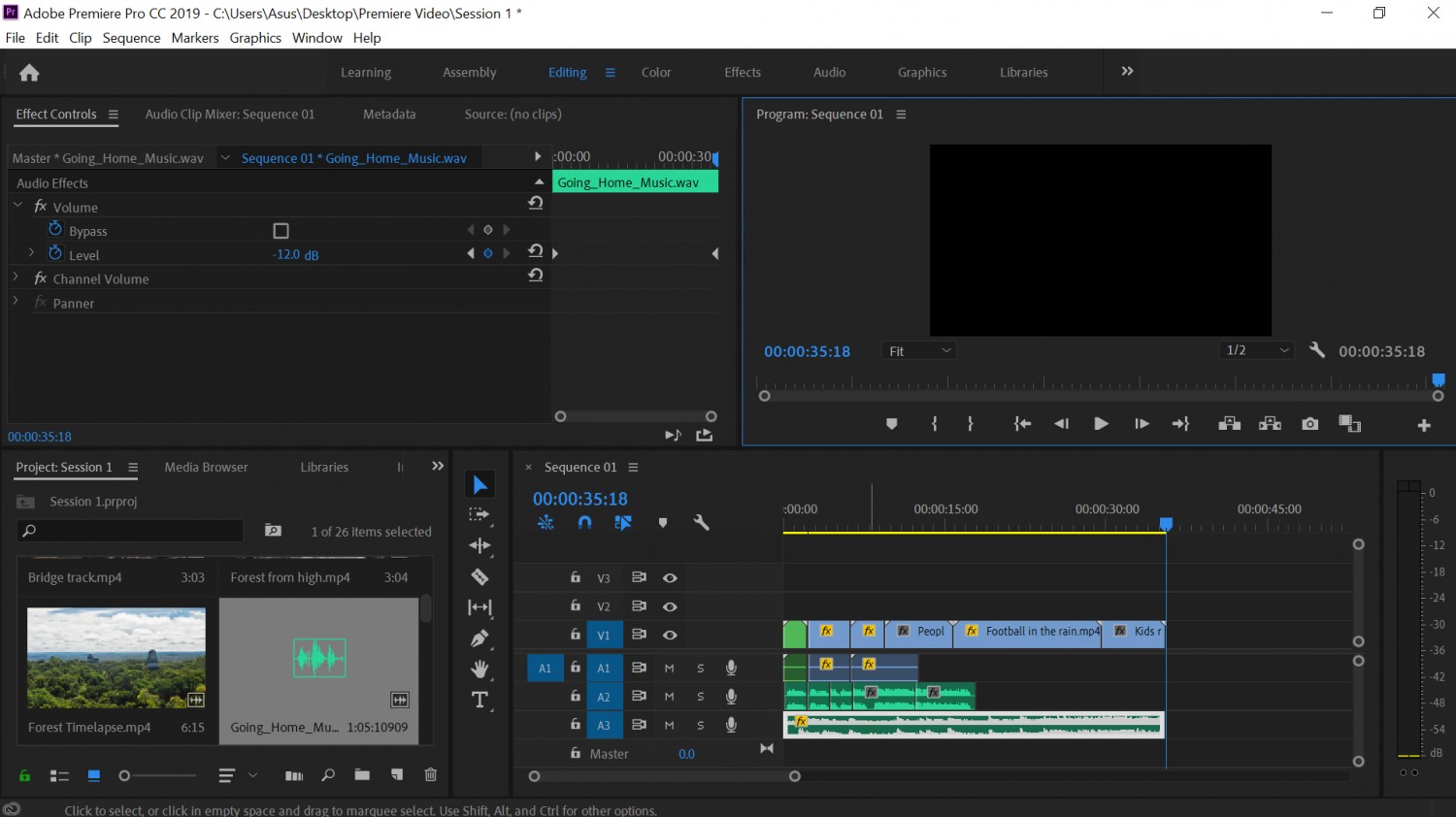Open the Sequence menu
The height and width of the screenshot is (817, 1456).
click(131, 38)
